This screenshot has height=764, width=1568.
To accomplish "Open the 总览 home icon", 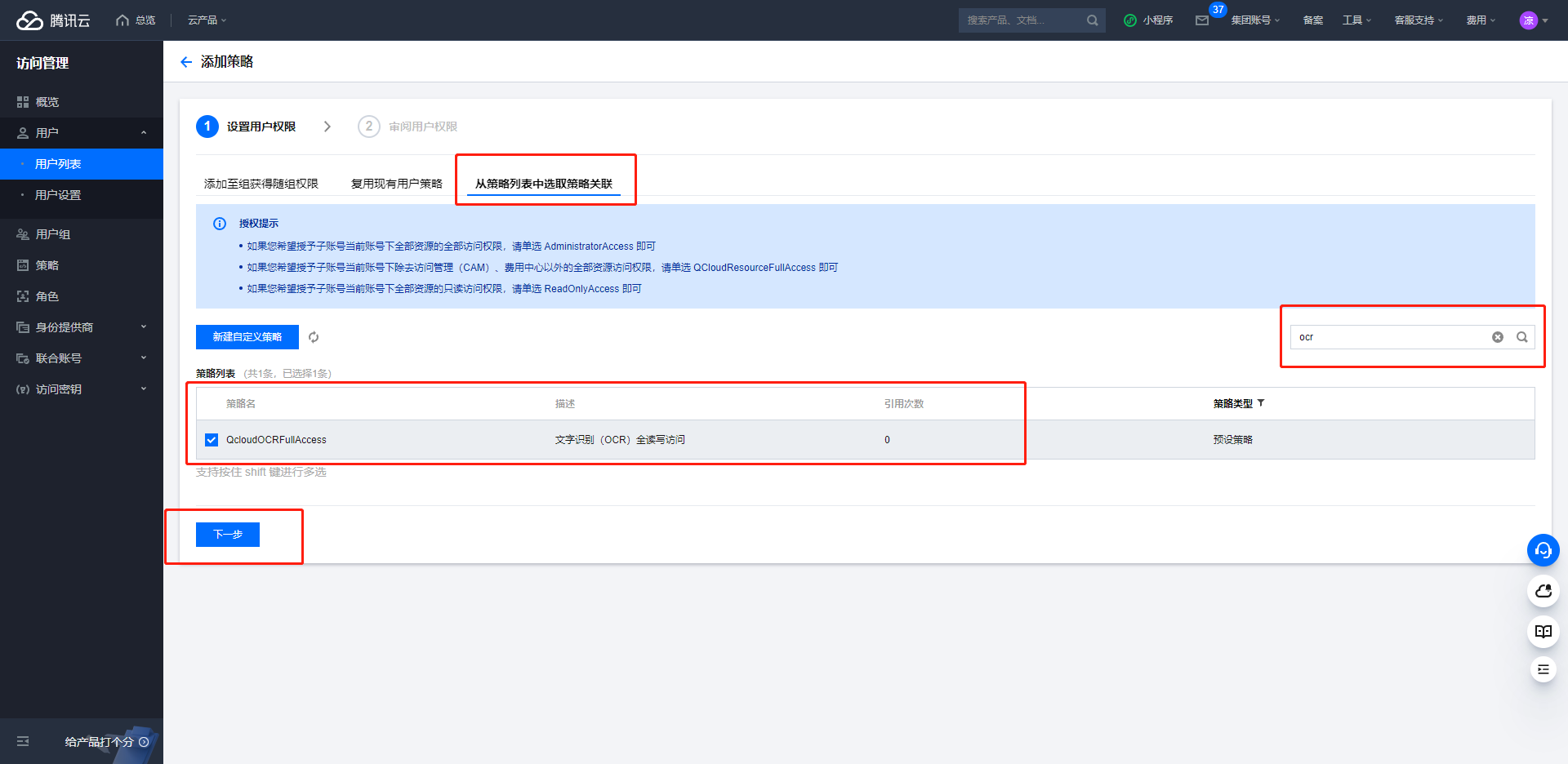I will pos(122,20).
